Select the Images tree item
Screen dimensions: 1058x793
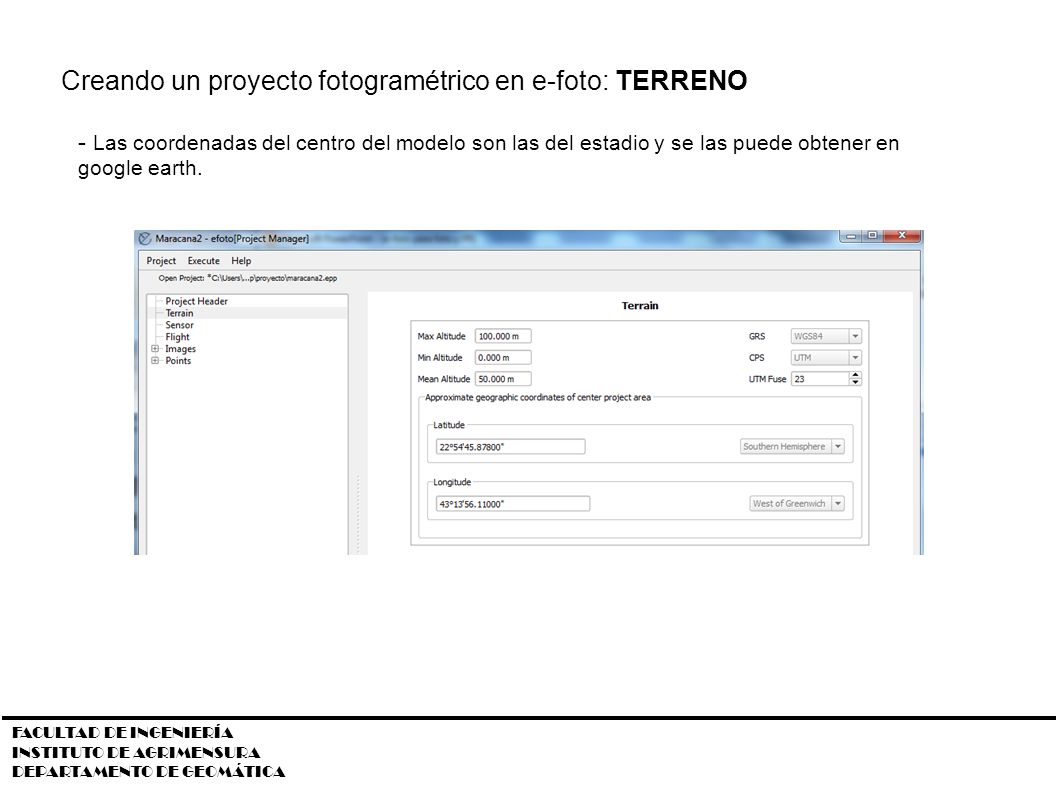click(180, 349)
